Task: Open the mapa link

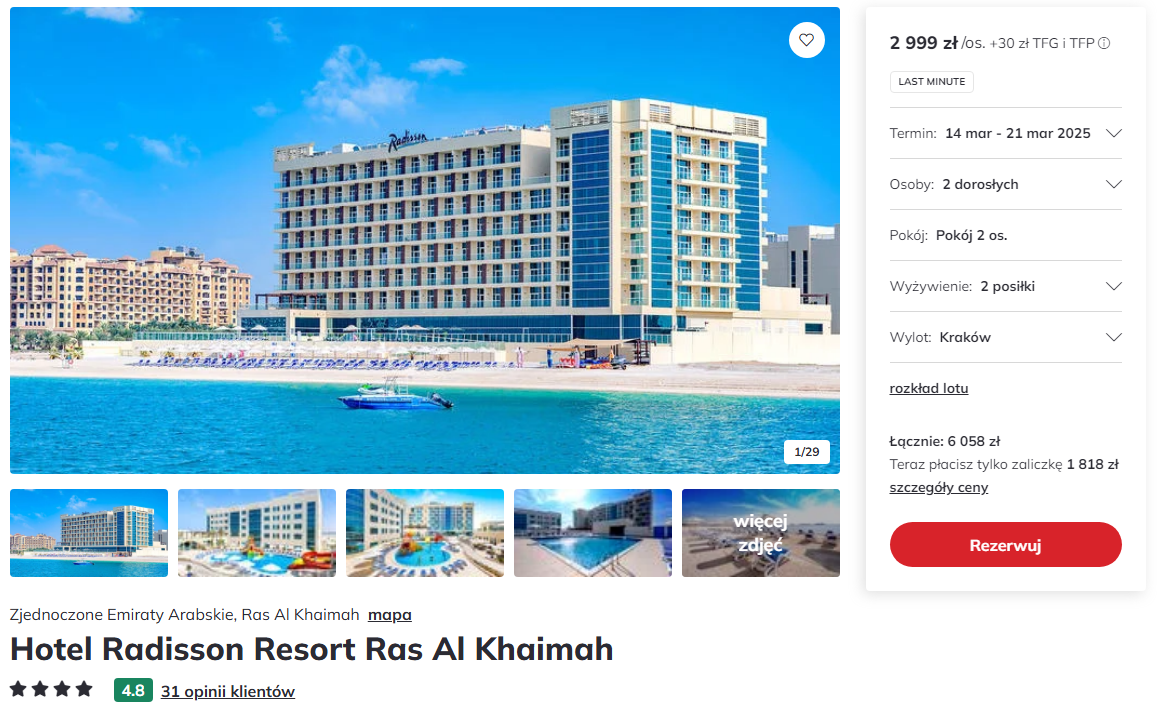Action: pos(390,614)
